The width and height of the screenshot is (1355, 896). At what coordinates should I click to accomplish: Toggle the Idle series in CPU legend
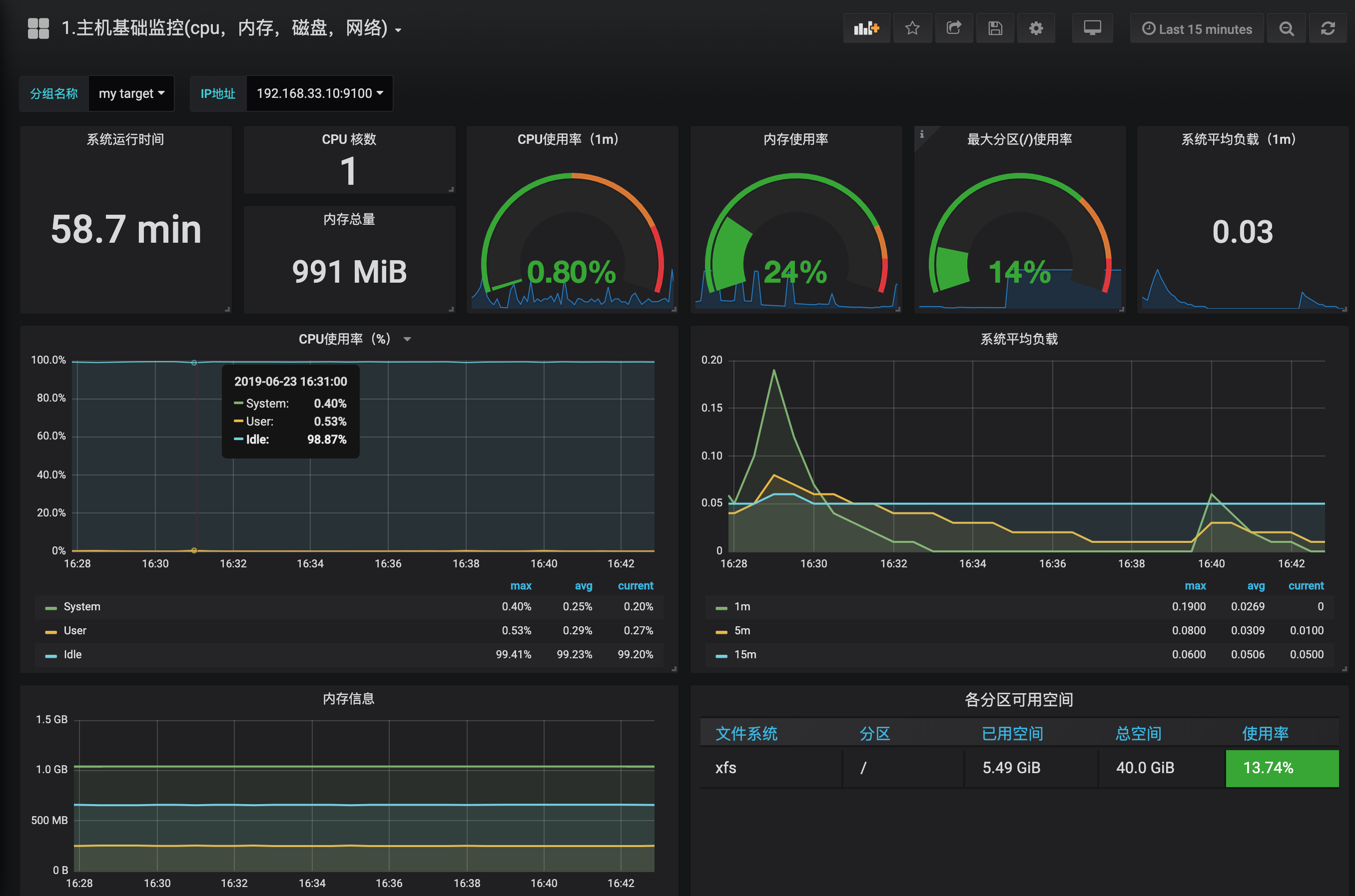pyautogui.click(x=72, y=655)
